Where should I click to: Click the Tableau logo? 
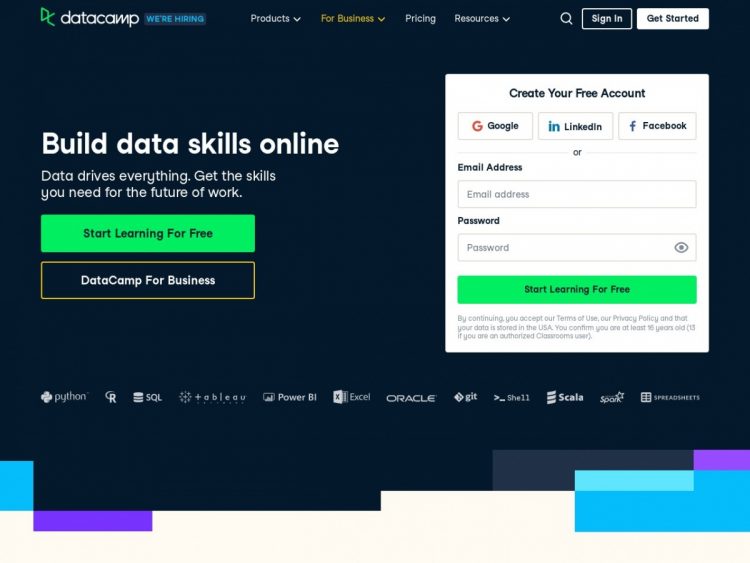[x=212, y=397]
